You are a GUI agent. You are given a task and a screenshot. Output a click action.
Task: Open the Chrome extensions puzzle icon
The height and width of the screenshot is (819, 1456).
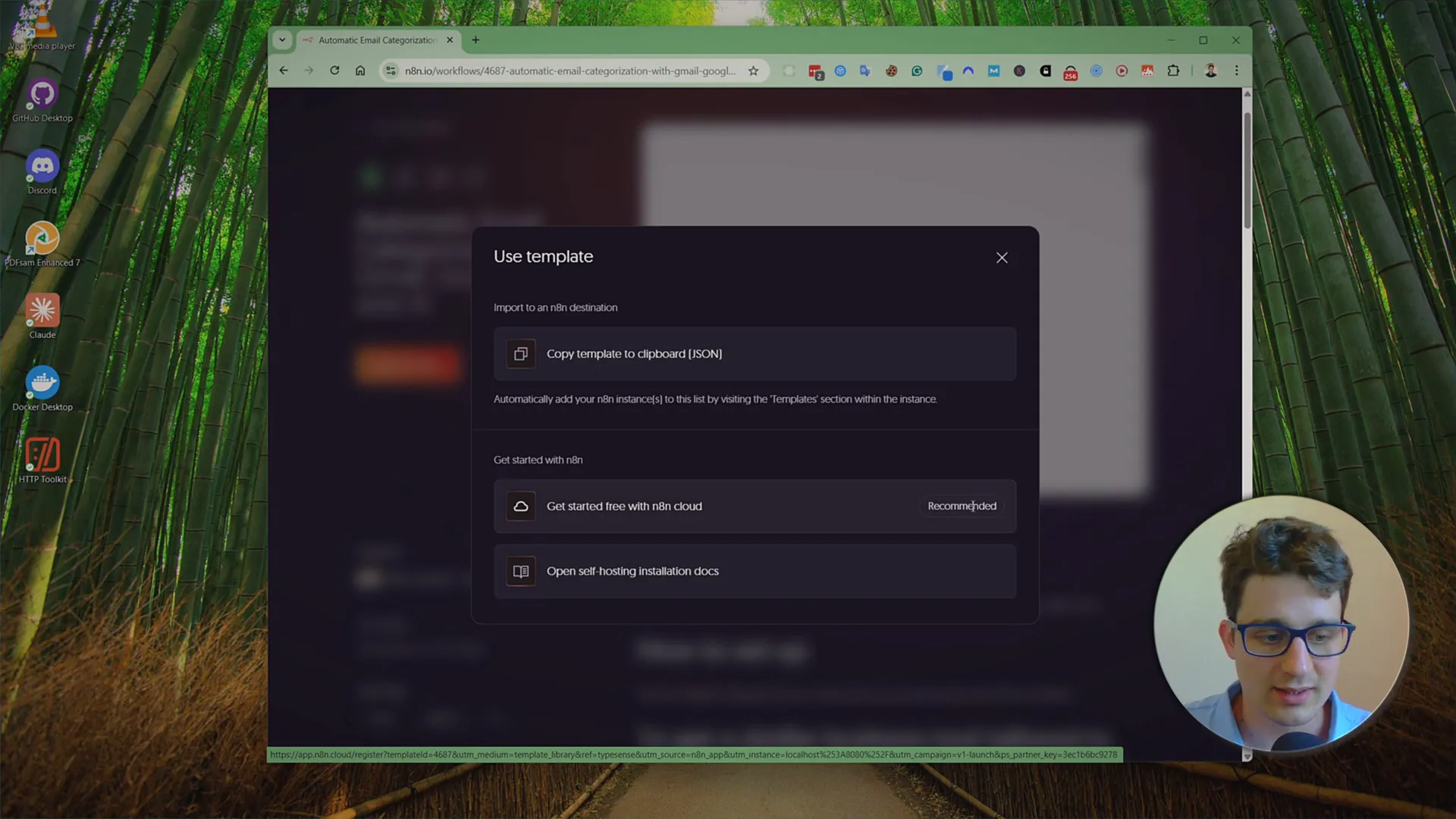(1173, 71)
